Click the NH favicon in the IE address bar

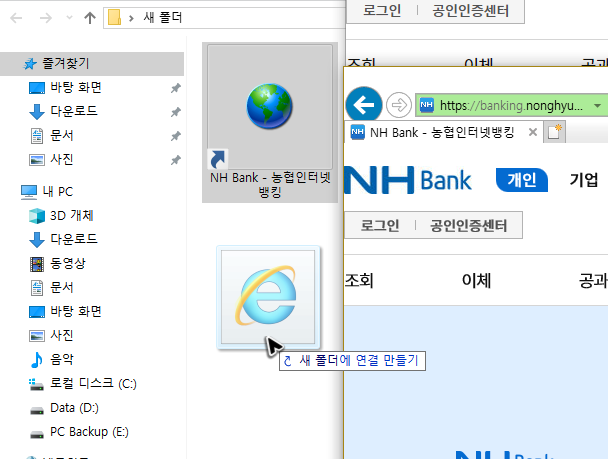tap(427, 105)
